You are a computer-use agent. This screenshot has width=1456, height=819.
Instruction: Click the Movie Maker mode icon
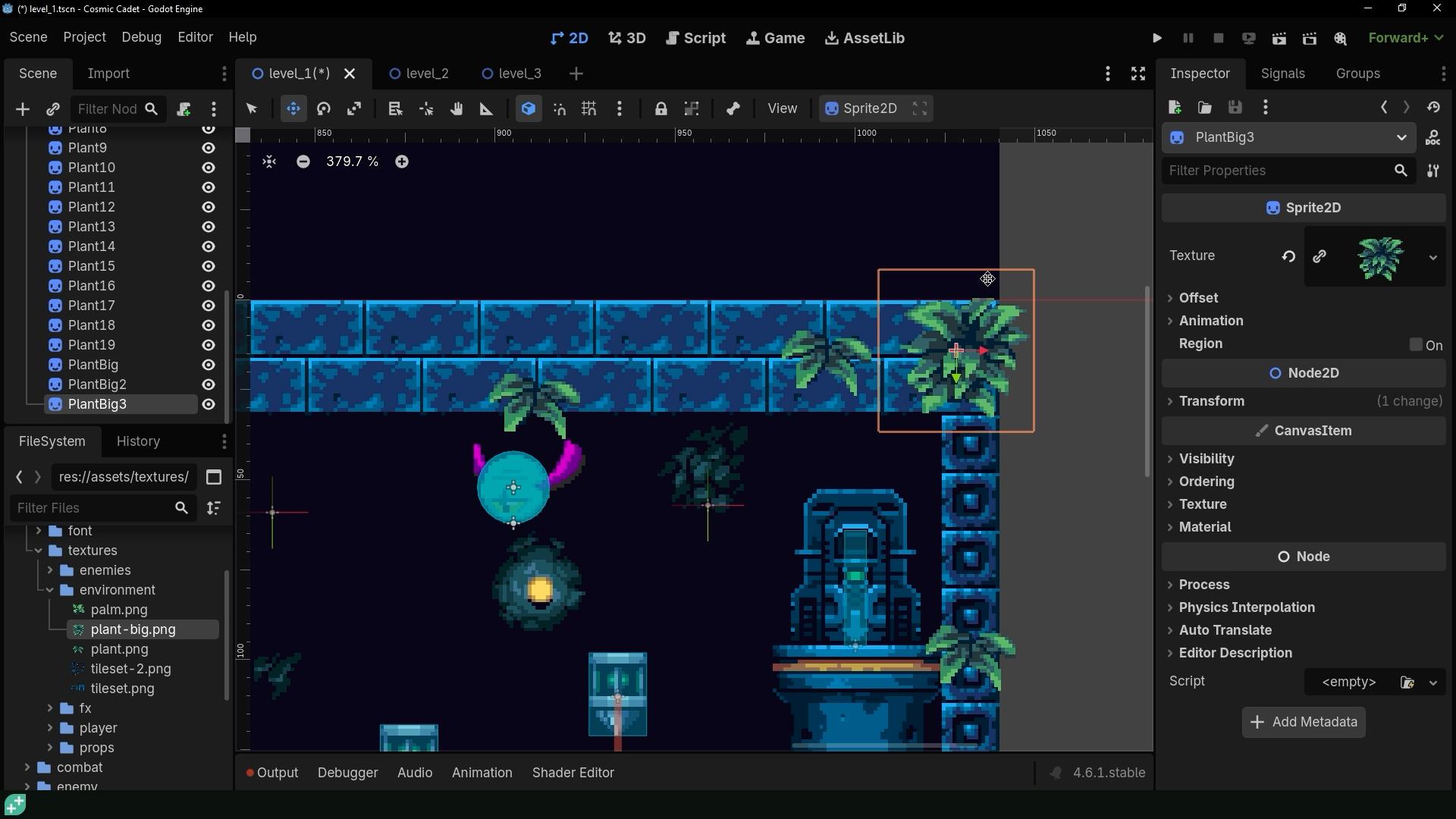(x=1340, y=38)
